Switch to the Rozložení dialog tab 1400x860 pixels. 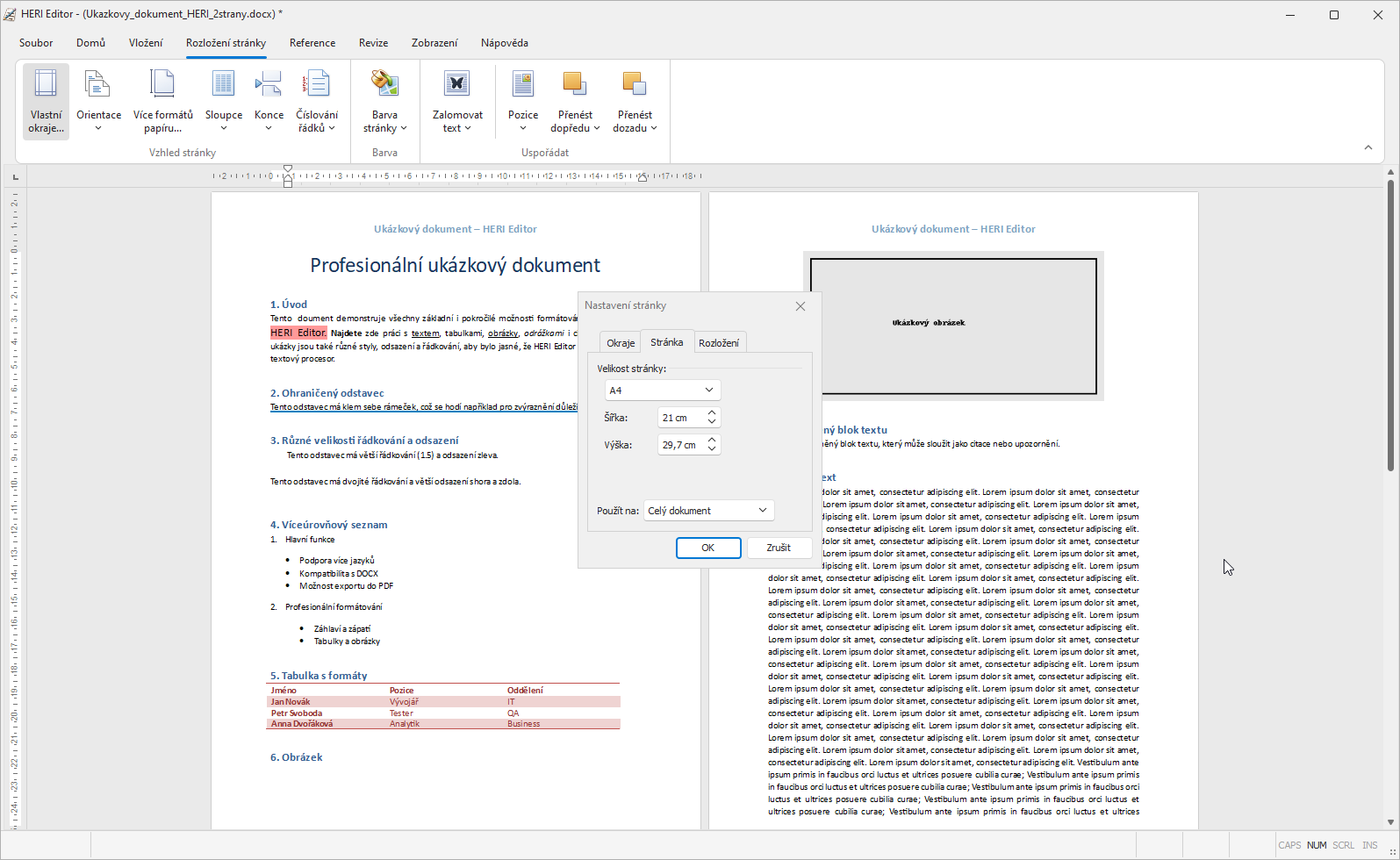point(719,343)
